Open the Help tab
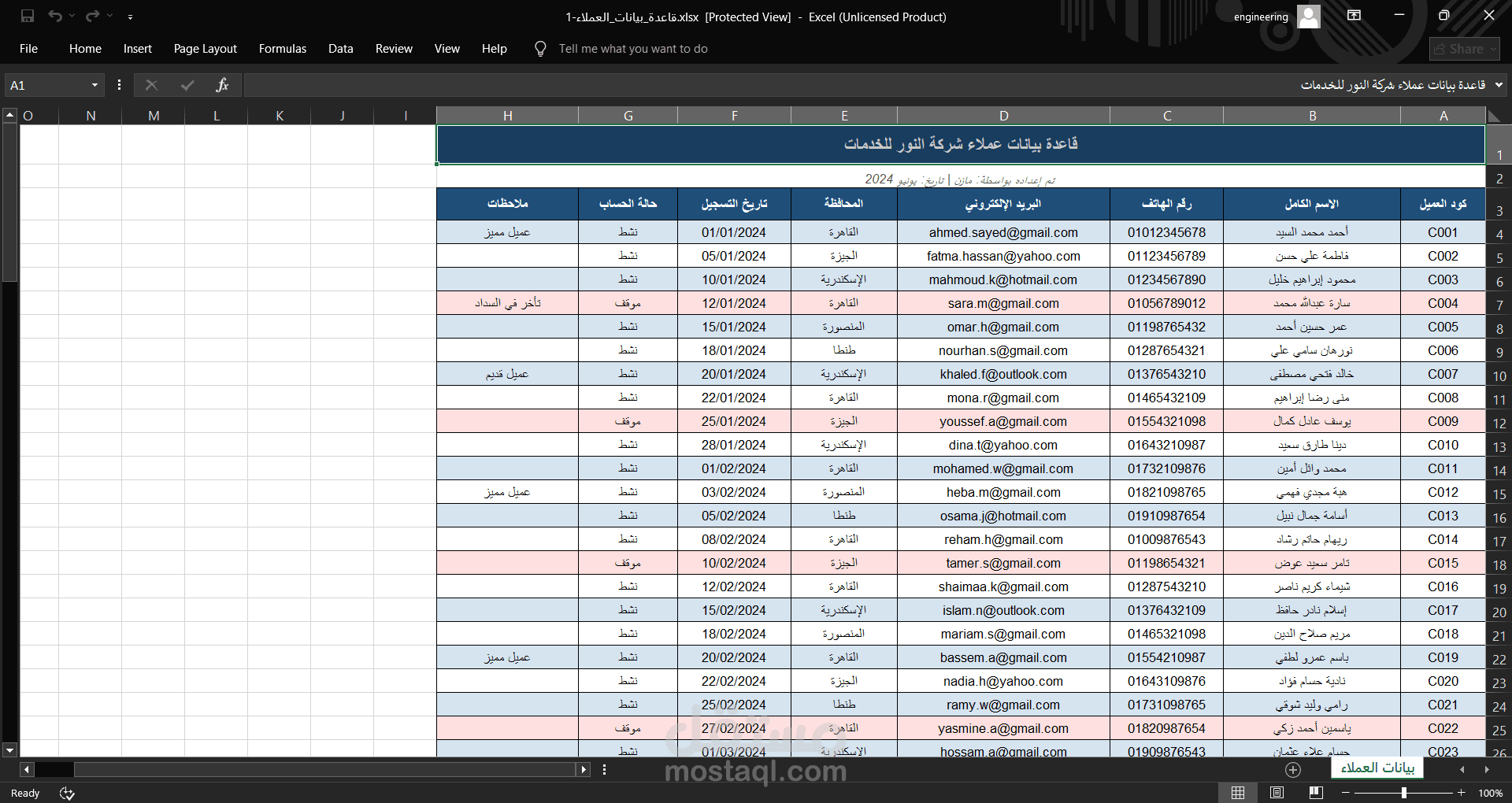1512x803 pixels. coord(495,49)
